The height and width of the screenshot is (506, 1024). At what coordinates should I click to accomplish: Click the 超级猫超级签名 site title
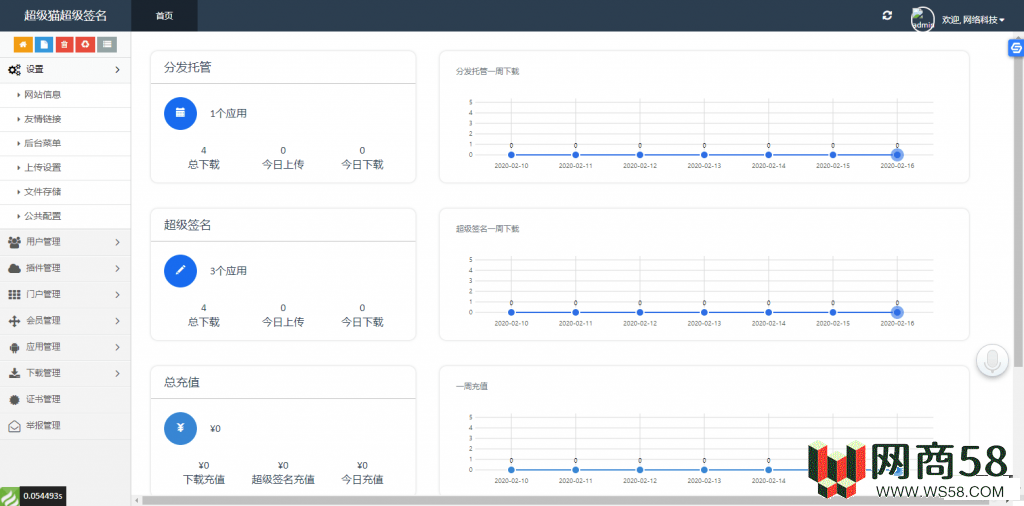coord(65,16)
